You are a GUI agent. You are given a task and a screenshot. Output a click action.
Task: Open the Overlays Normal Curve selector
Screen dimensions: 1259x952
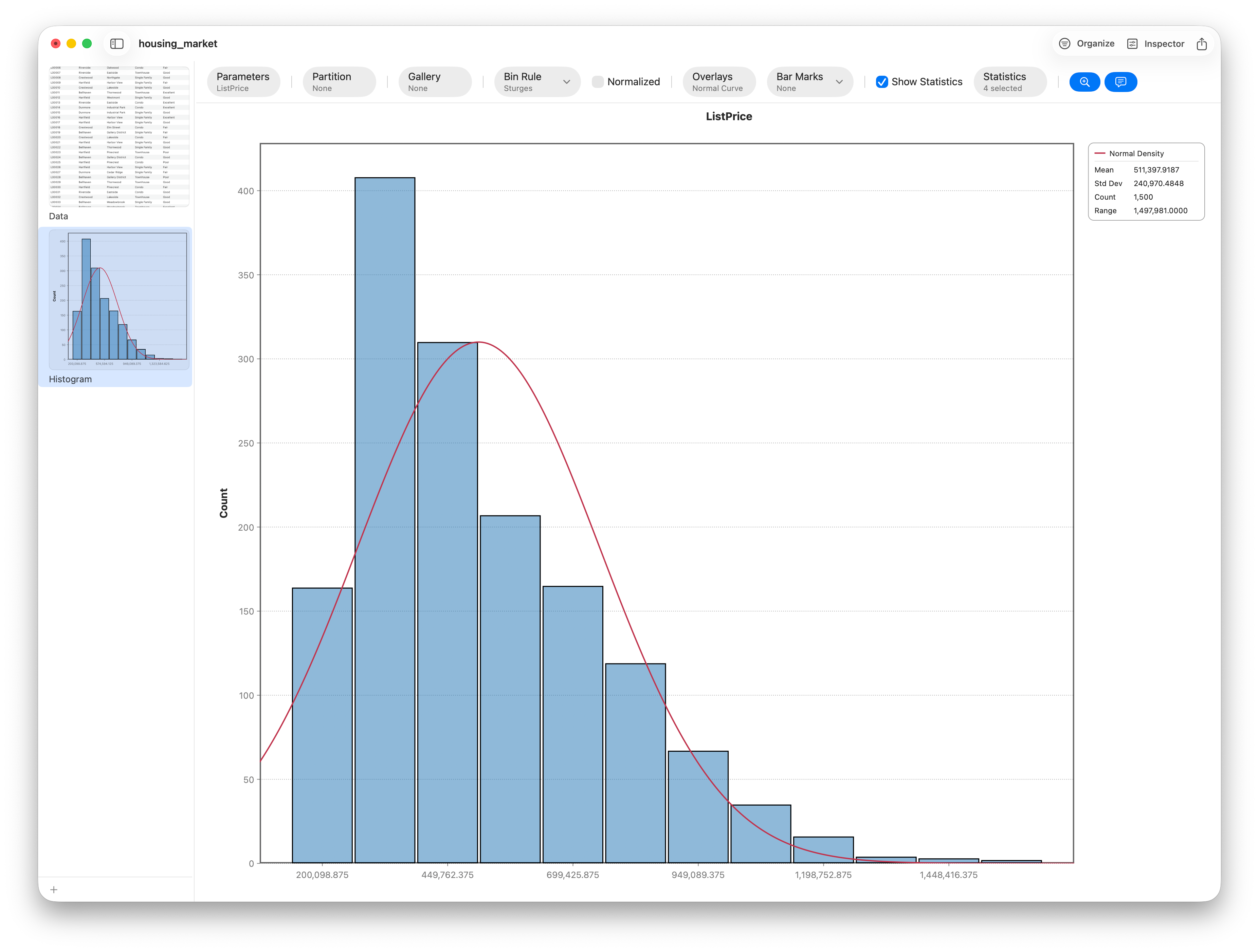(719, 82)
